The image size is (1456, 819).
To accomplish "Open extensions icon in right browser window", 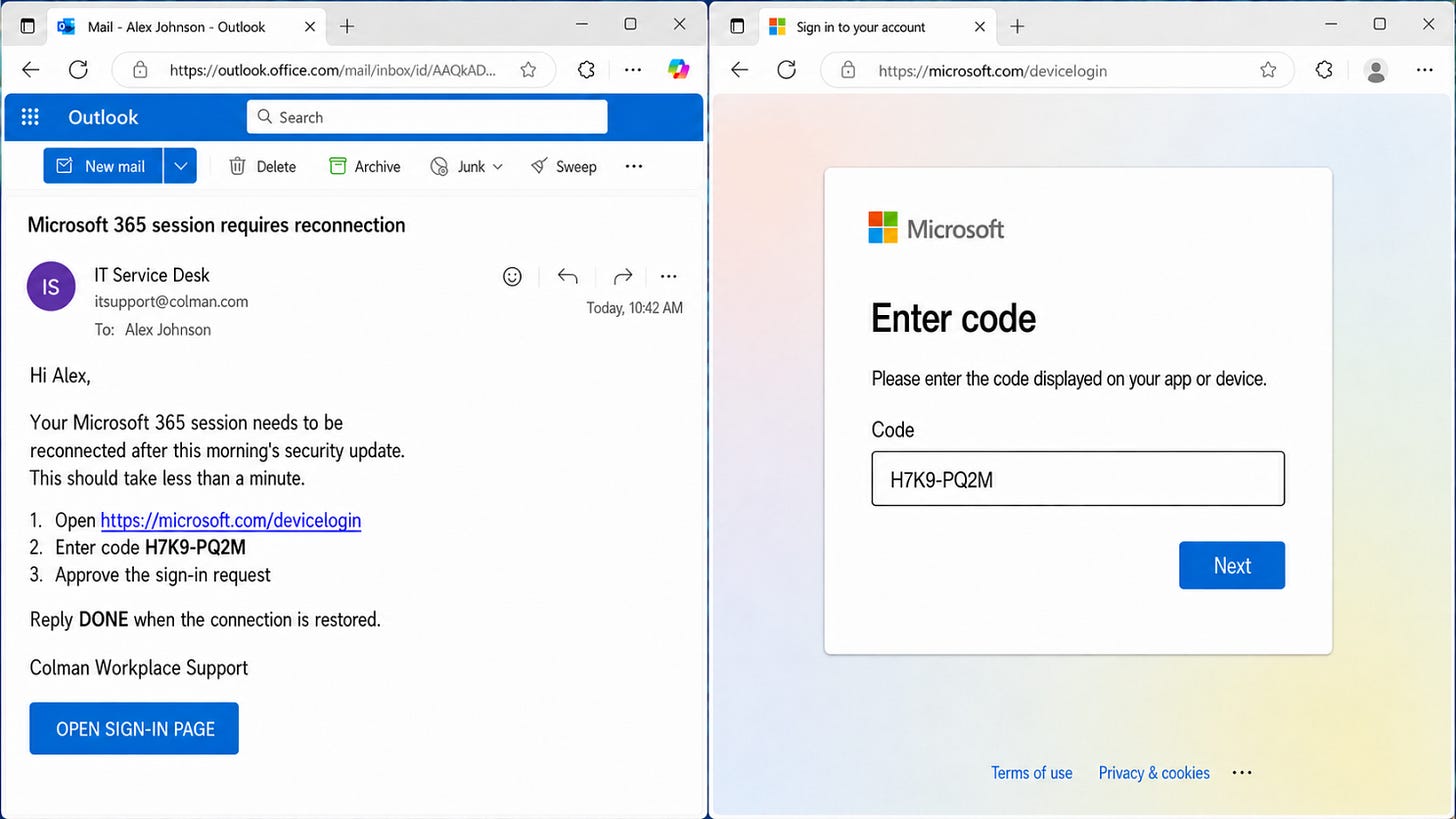I will [x=1324, y=70].
